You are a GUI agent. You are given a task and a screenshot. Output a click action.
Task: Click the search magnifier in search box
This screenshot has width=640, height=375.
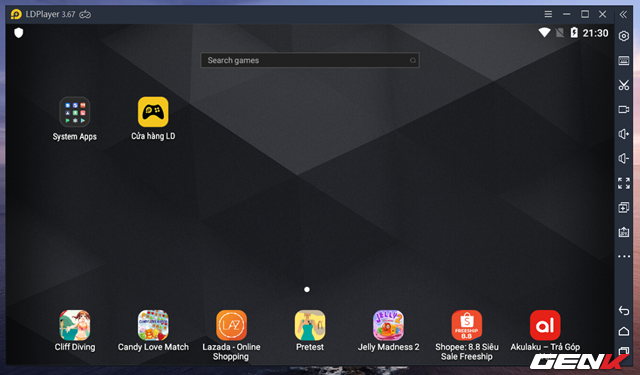coord(413,60)
